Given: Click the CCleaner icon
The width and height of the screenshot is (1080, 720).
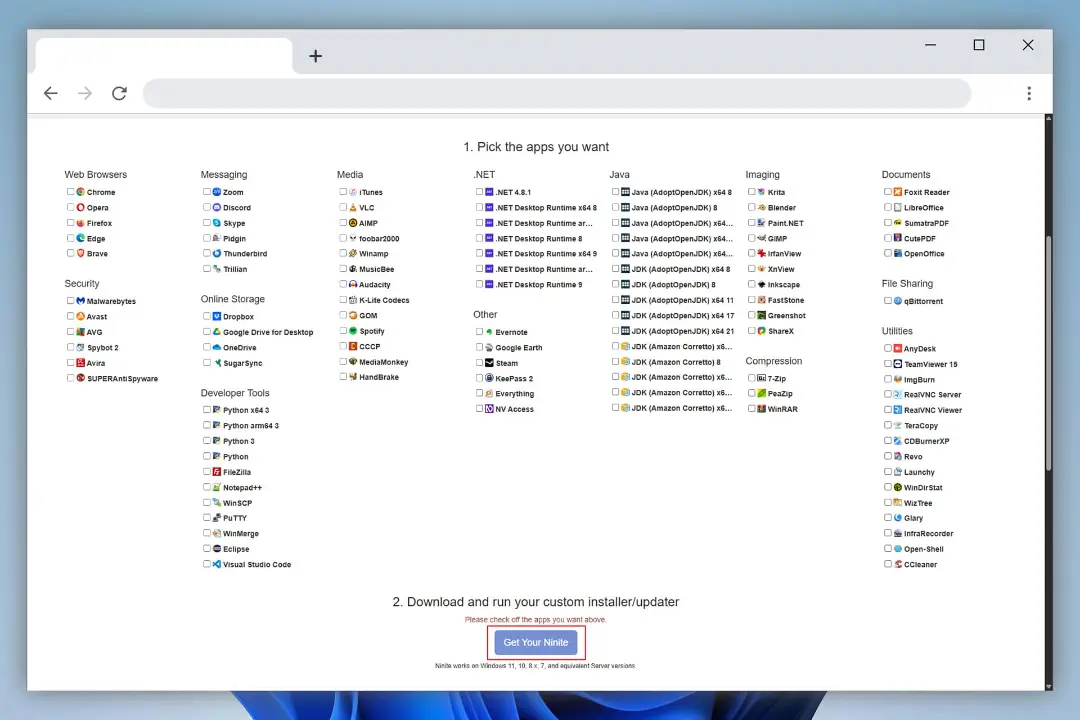Looking at the screenshot, I should point(898,564).
